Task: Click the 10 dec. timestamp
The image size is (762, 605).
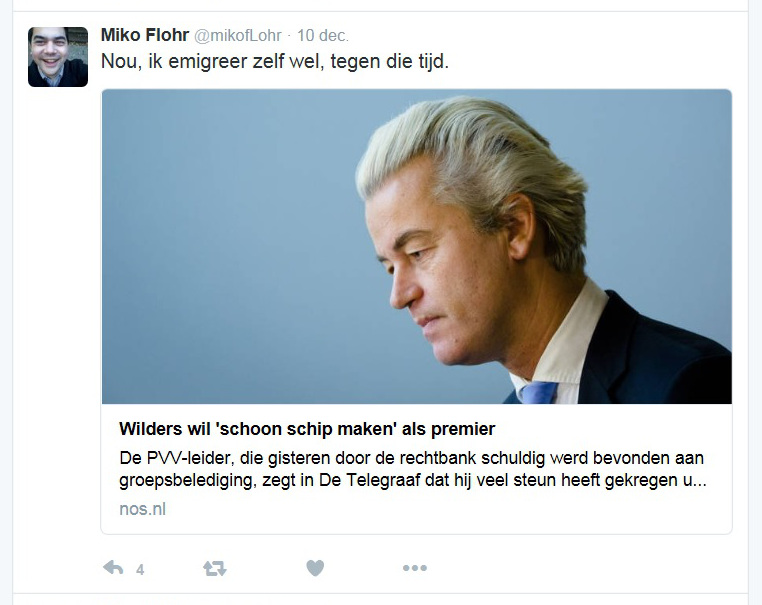Action: 323,35
